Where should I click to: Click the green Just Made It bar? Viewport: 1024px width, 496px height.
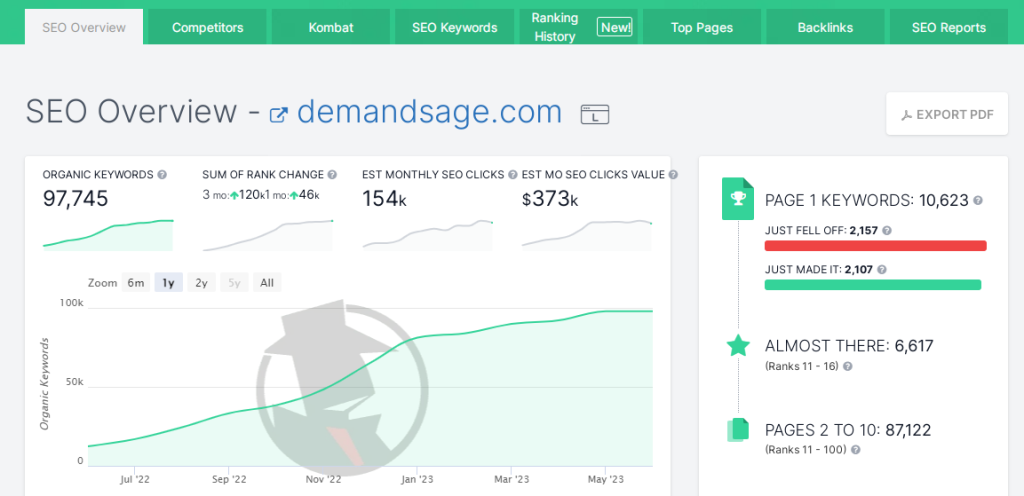point(872,285)
